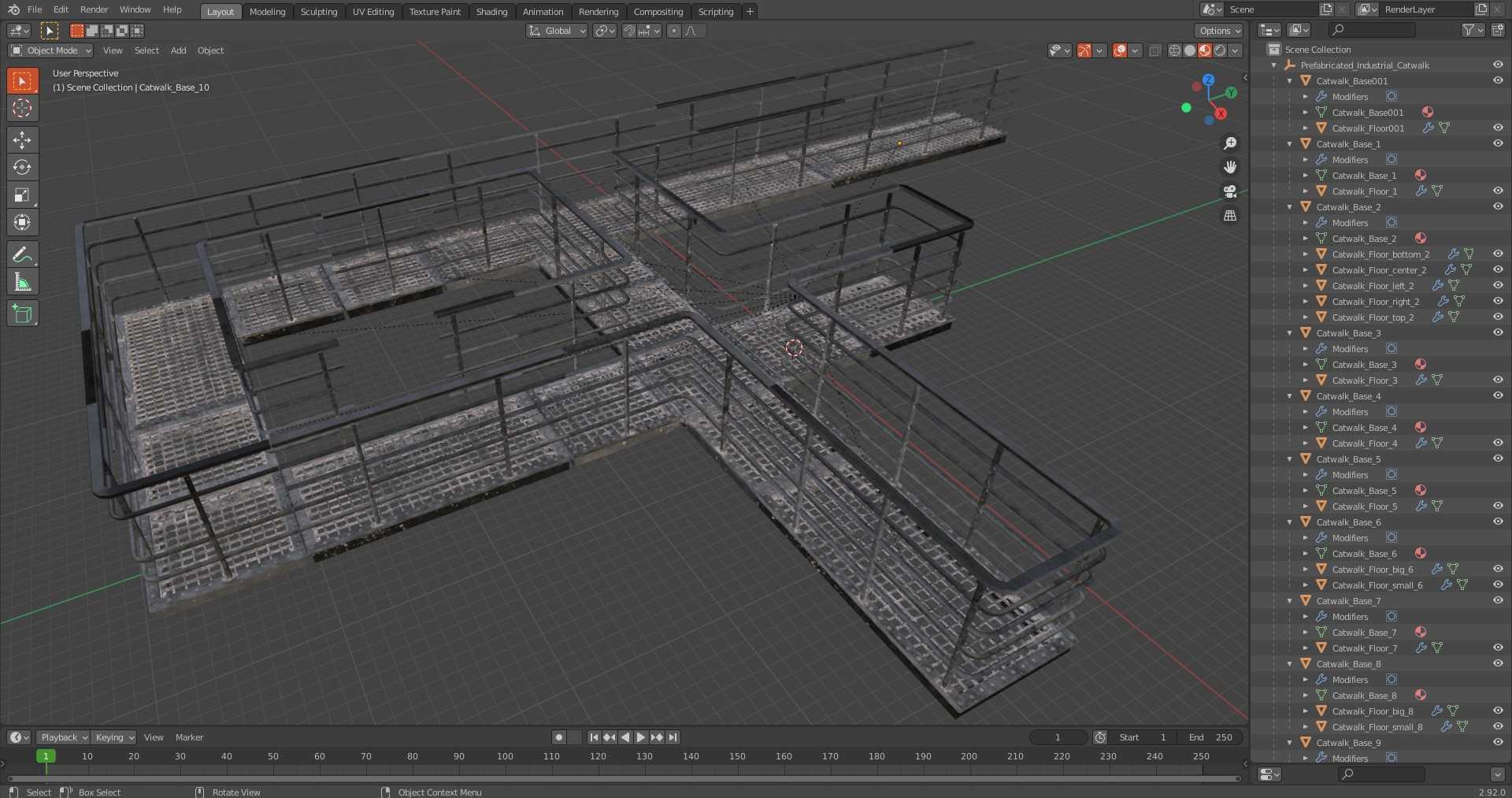Screen dimensions: 1512x798
Task: Toggle auto keying record button
Action: [x=559, y=737]
